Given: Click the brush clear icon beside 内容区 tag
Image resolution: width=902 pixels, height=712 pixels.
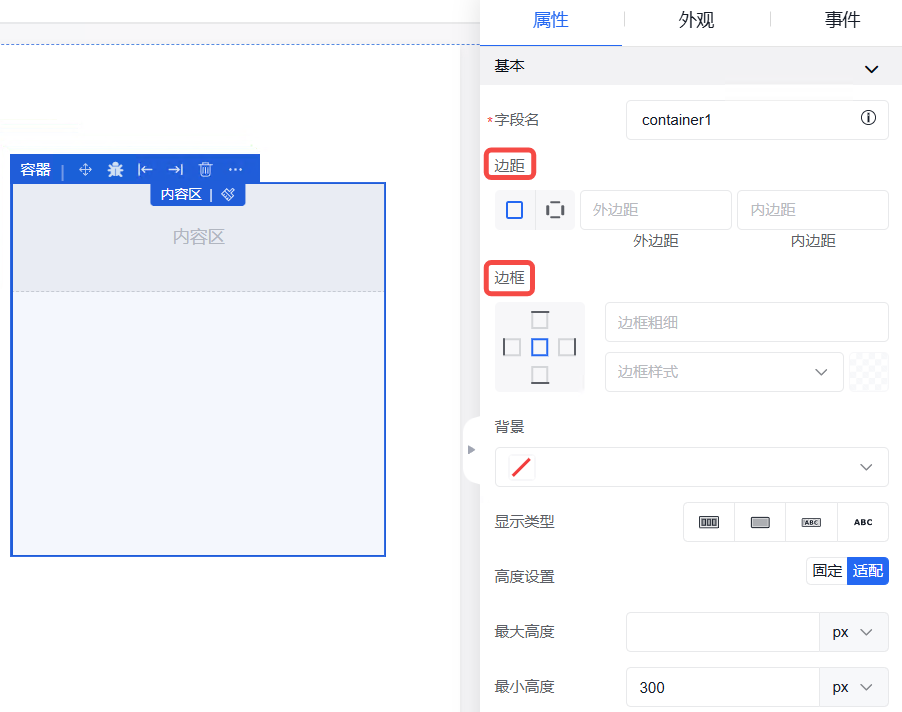Looking at the screenshot, I should [x=228, y=194].
